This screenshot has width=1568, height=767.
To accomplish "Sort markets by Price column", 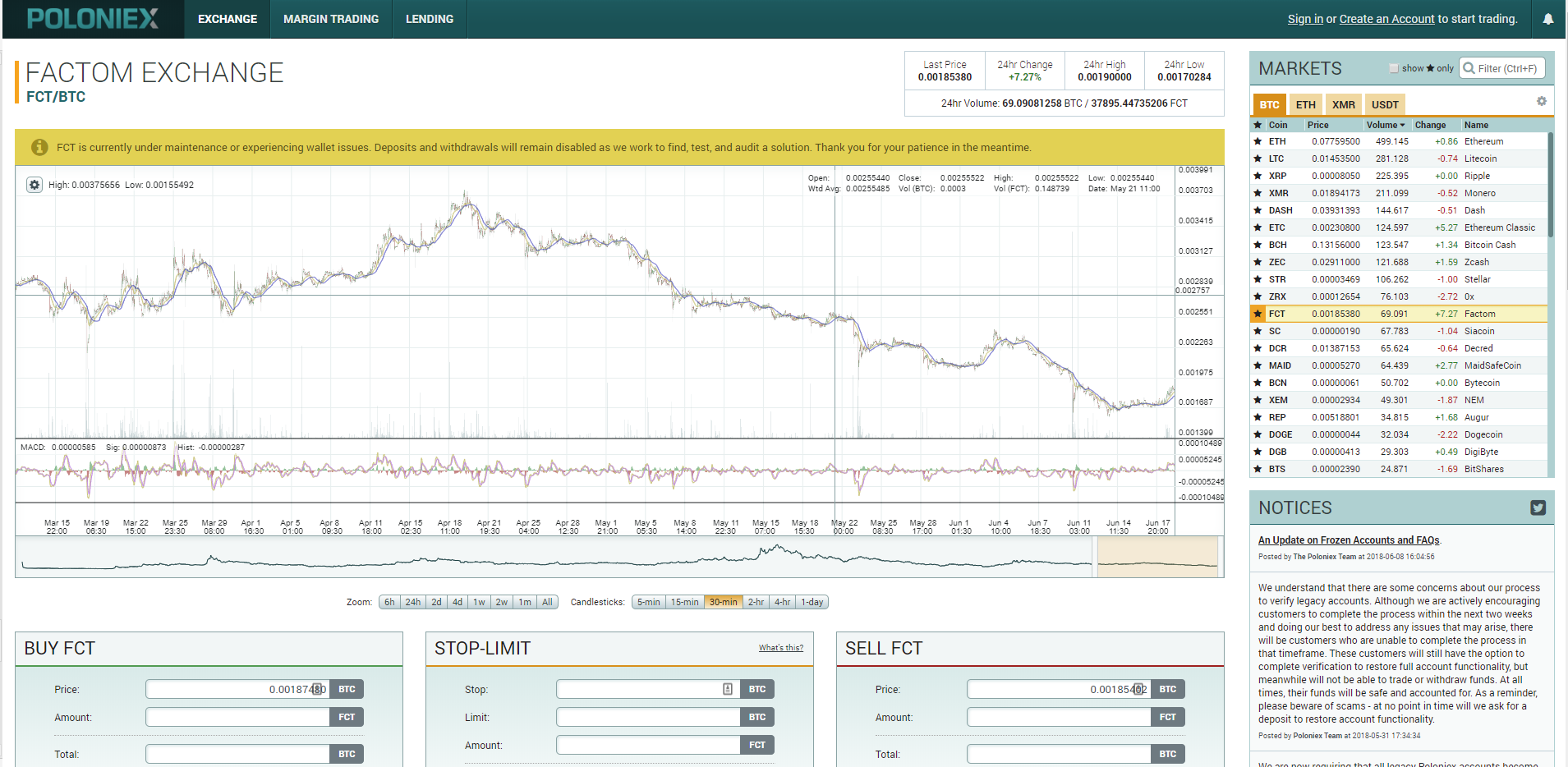I will point(1317,125).
